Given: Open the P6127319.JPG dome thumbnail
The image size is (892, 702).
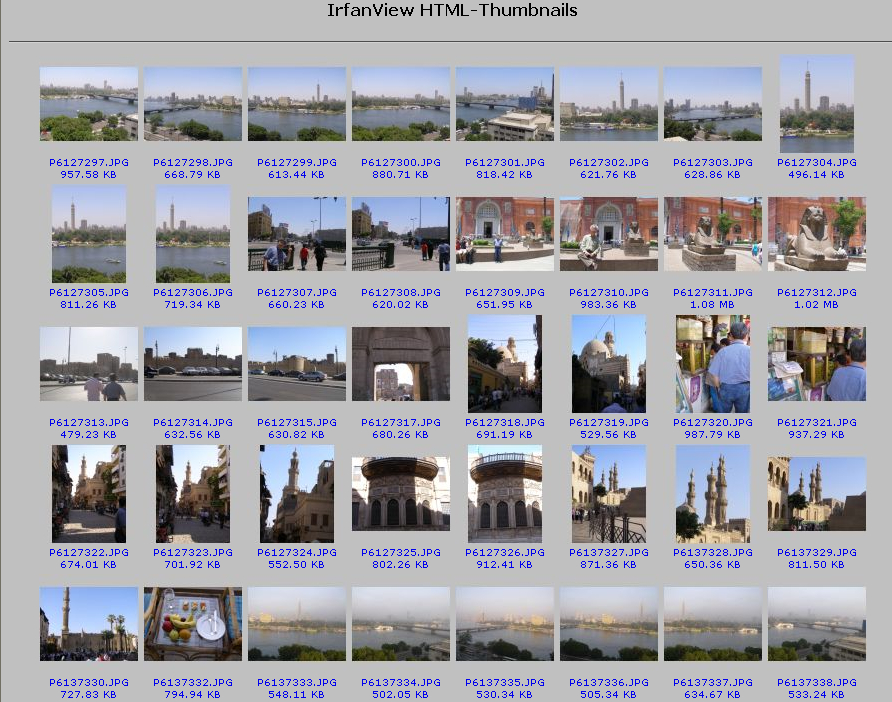Looking at the screenshot, I should tap(609, 364).
